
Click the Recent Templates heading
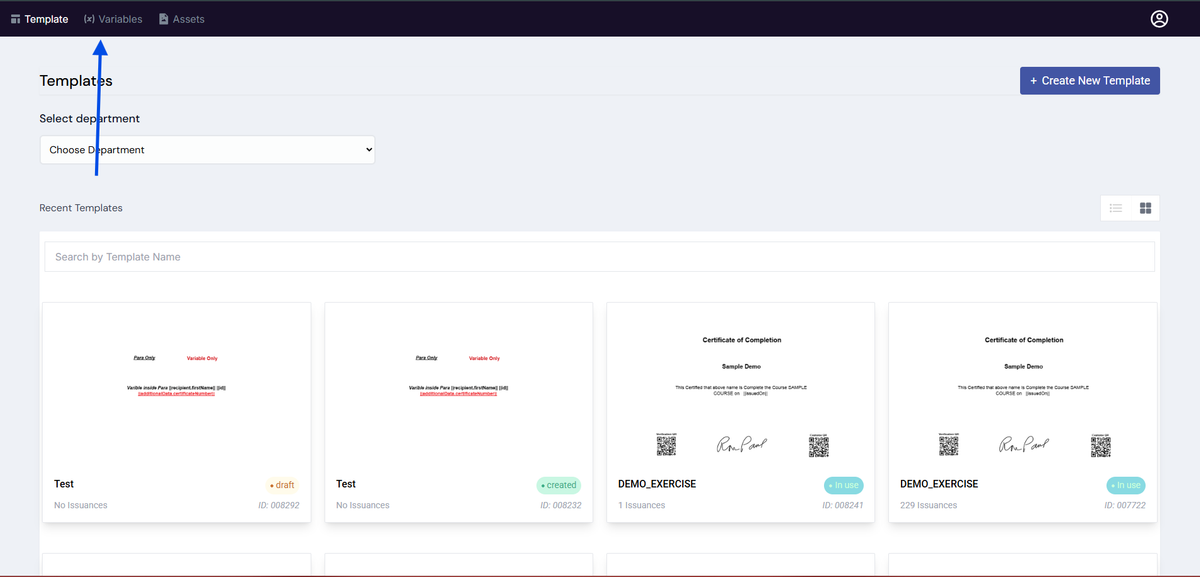(x=81, y=208)
